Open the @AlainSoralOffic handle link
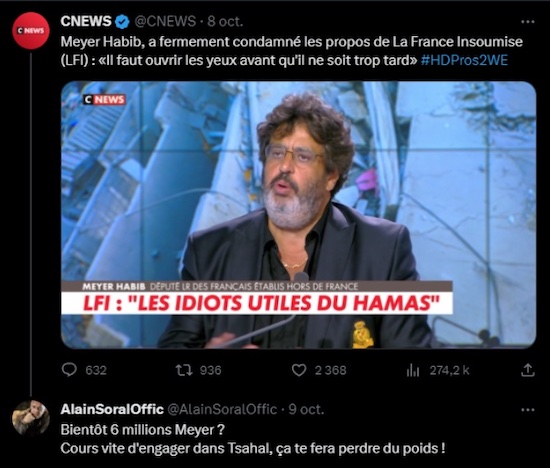 pyautogui.click(x=223, y=409)
